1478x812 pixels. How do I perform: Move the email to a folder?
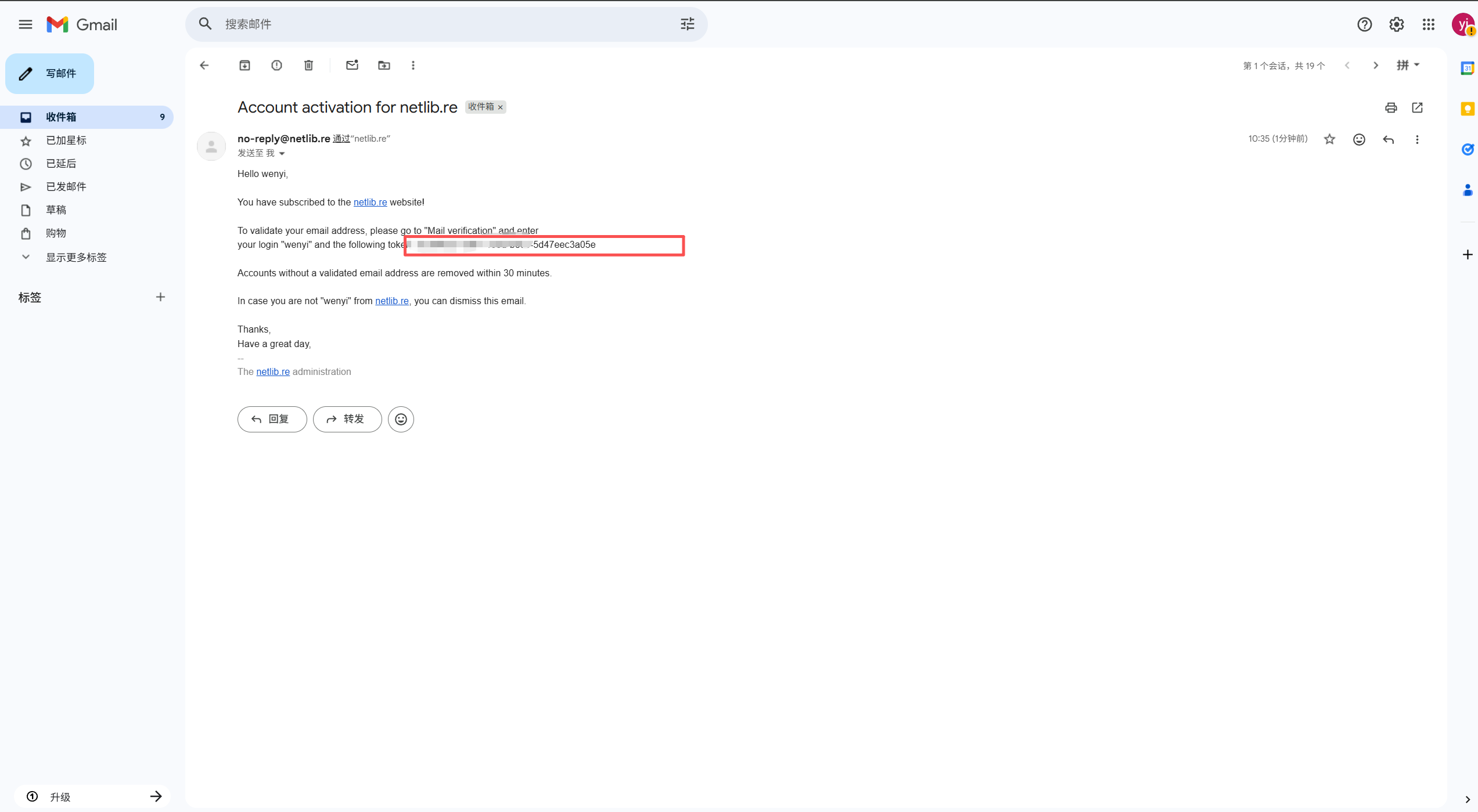click(x=384, y=65)
